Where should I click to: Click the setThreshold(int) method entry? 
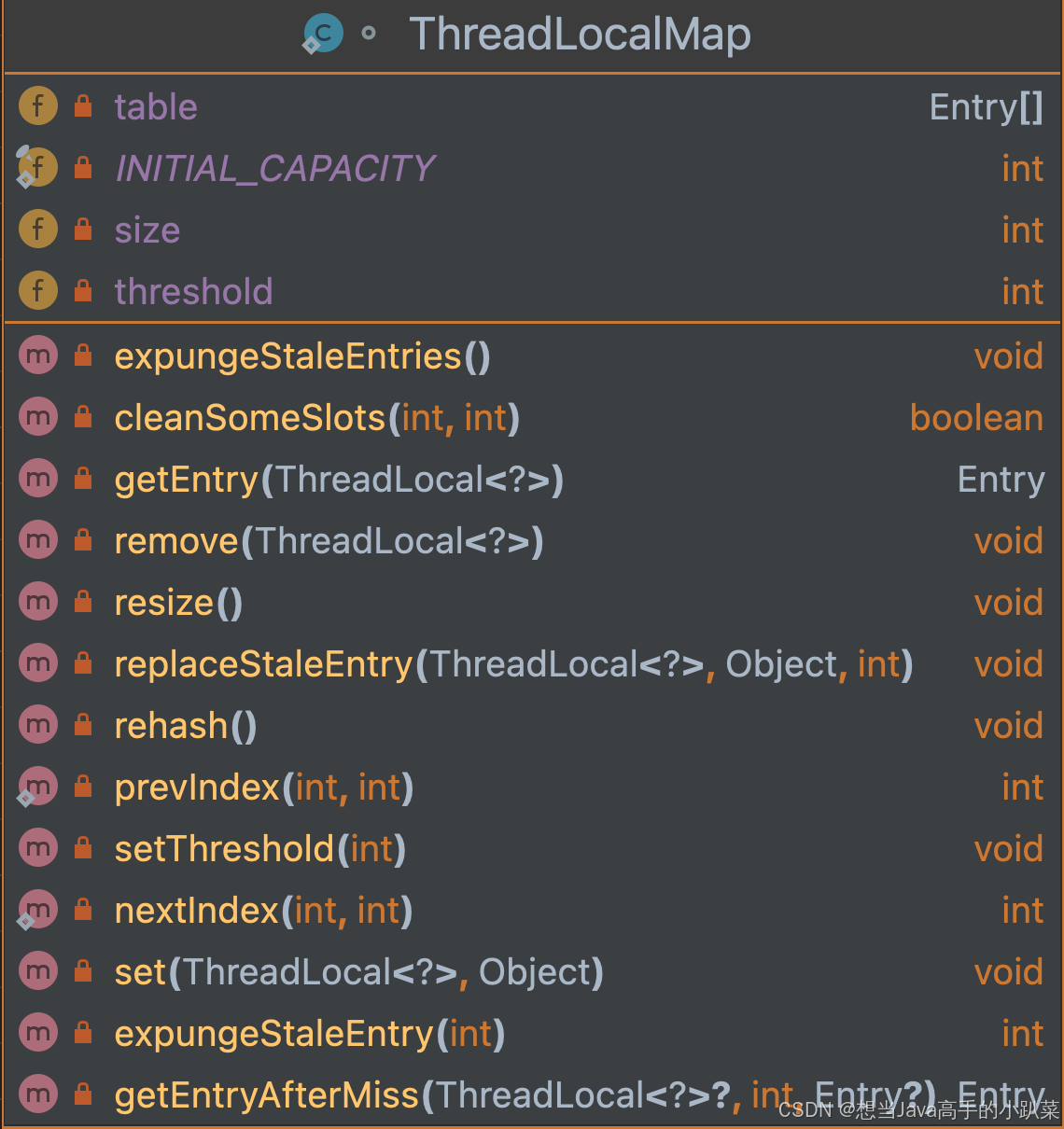(x=259, y=848)
